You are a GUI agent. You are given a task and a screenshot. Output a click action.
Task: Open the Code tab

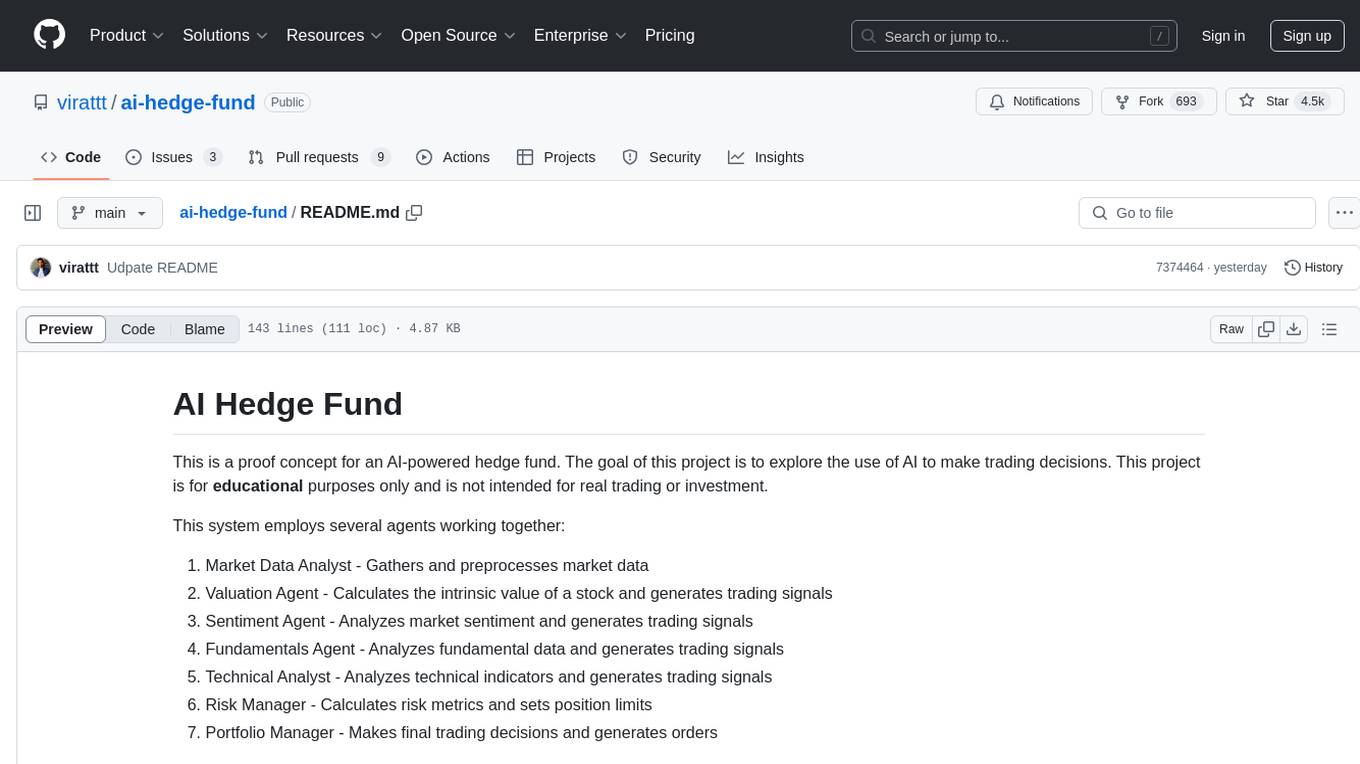(71, 157)
